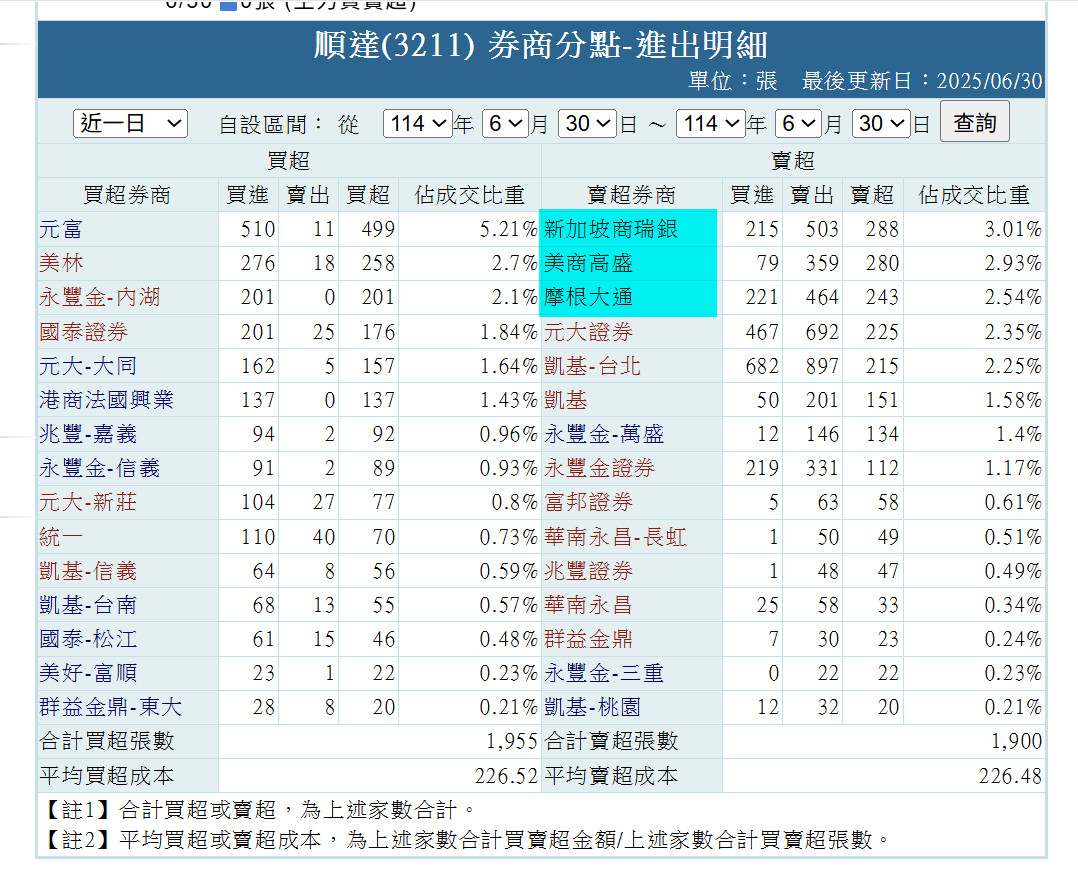Select the 3.01% share value for 新加坡商瑞銀

[1013, 229]
